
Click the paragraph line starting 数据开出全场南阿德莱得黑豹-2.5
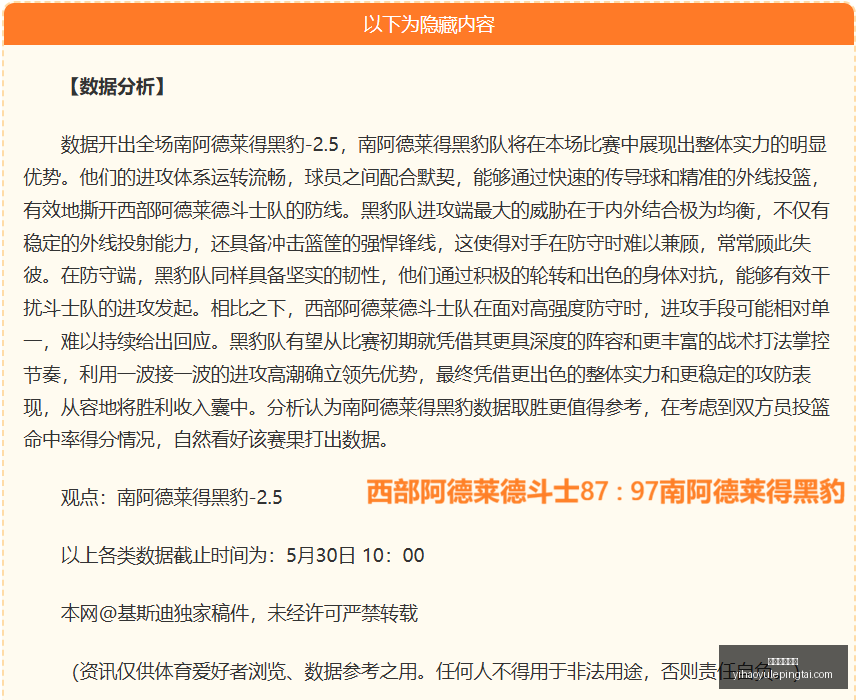(x=444, y=145)
